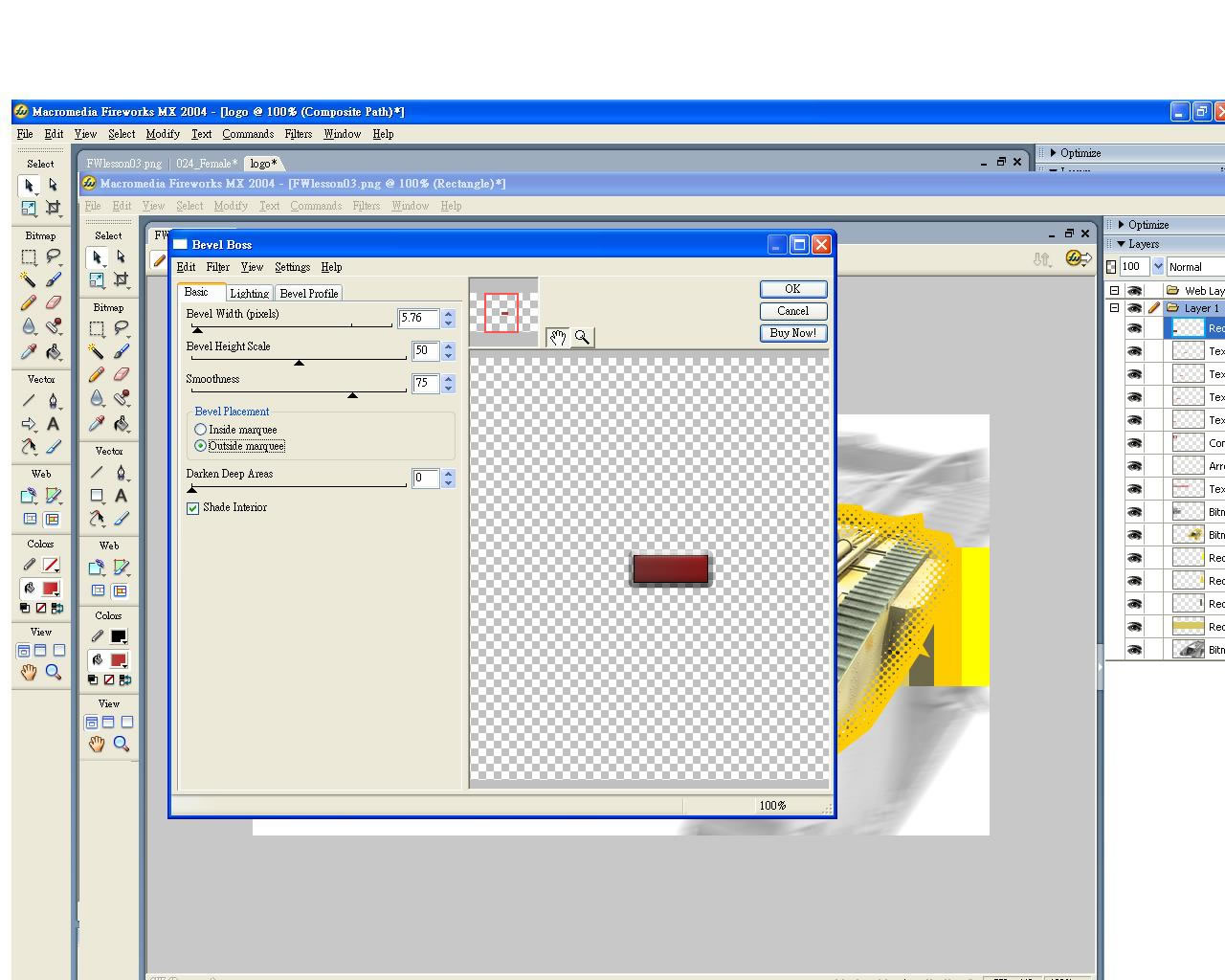This screenshot has width=1225, height=980.
Task: Collapse the Web Layer tree node
Action: click(1114, 290)
